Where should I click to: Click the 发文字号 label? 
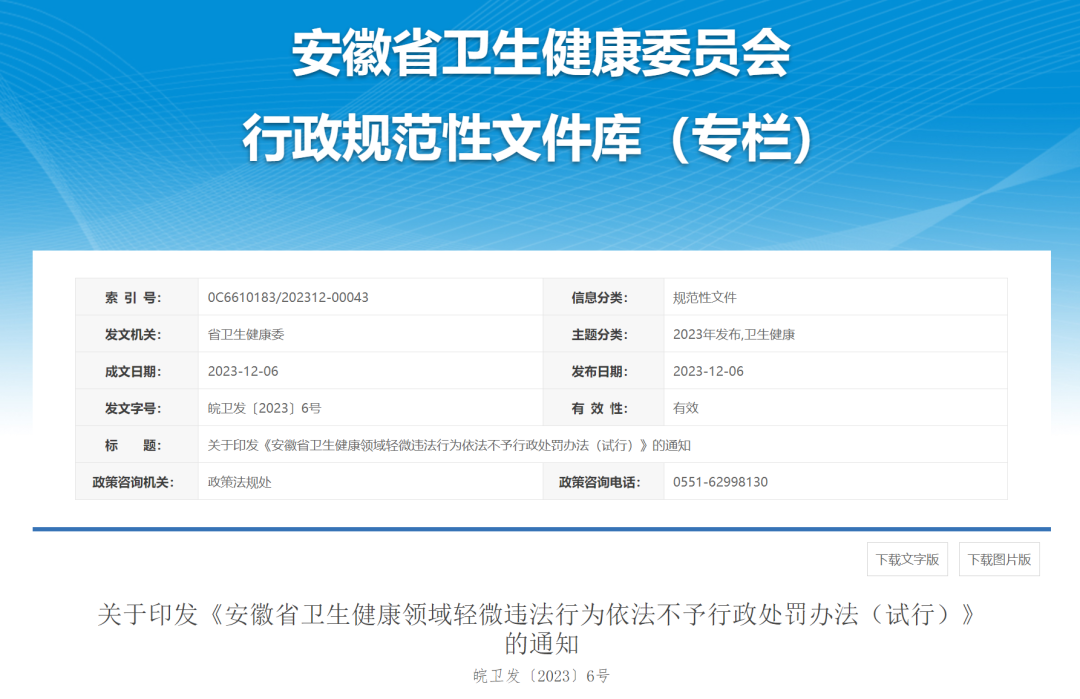tap(133, 408)
